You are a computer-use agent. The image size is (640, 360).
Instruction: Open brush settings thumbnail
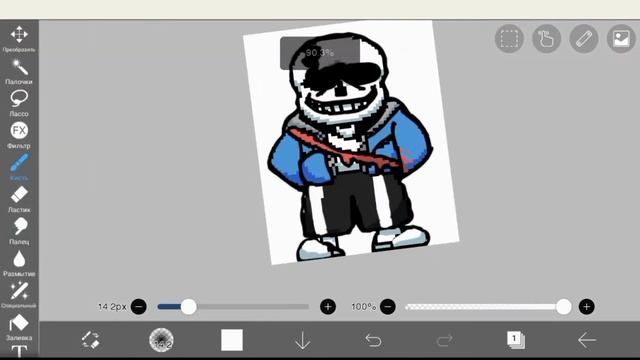(x=161, y=340)
